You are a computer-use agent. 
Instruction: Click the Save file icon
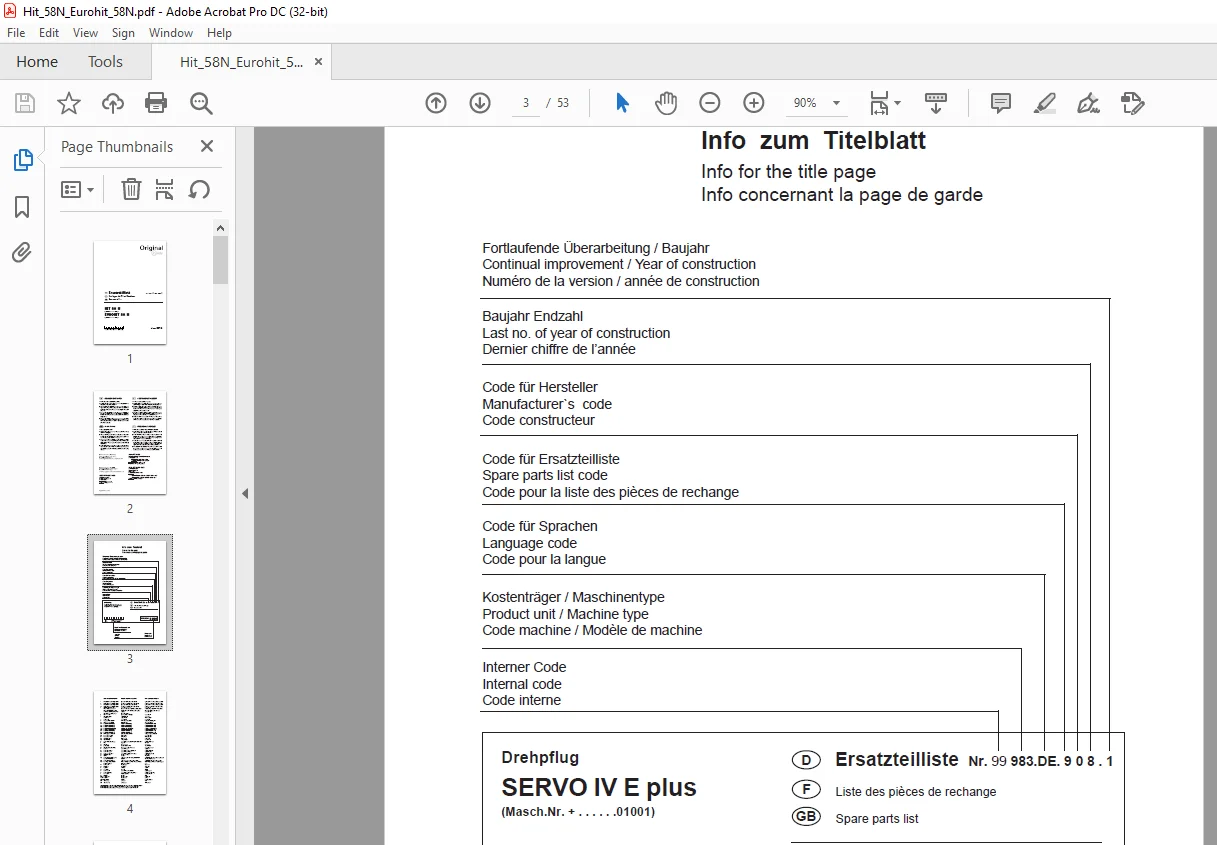[25, 103]
